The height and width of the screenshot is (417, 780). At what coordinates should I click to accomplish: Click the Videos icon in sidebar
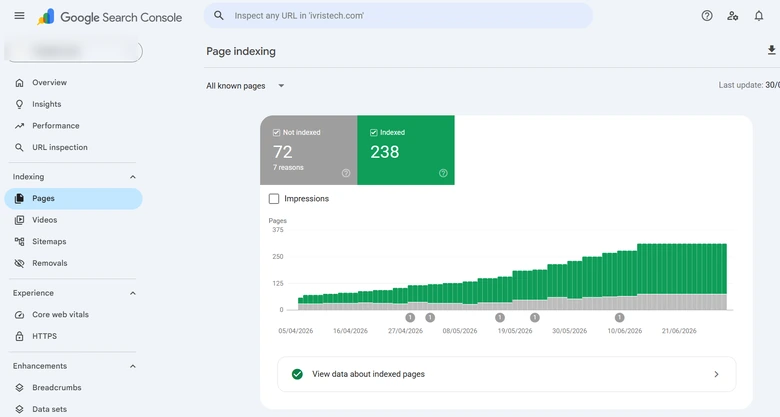[x=19, y=220]
